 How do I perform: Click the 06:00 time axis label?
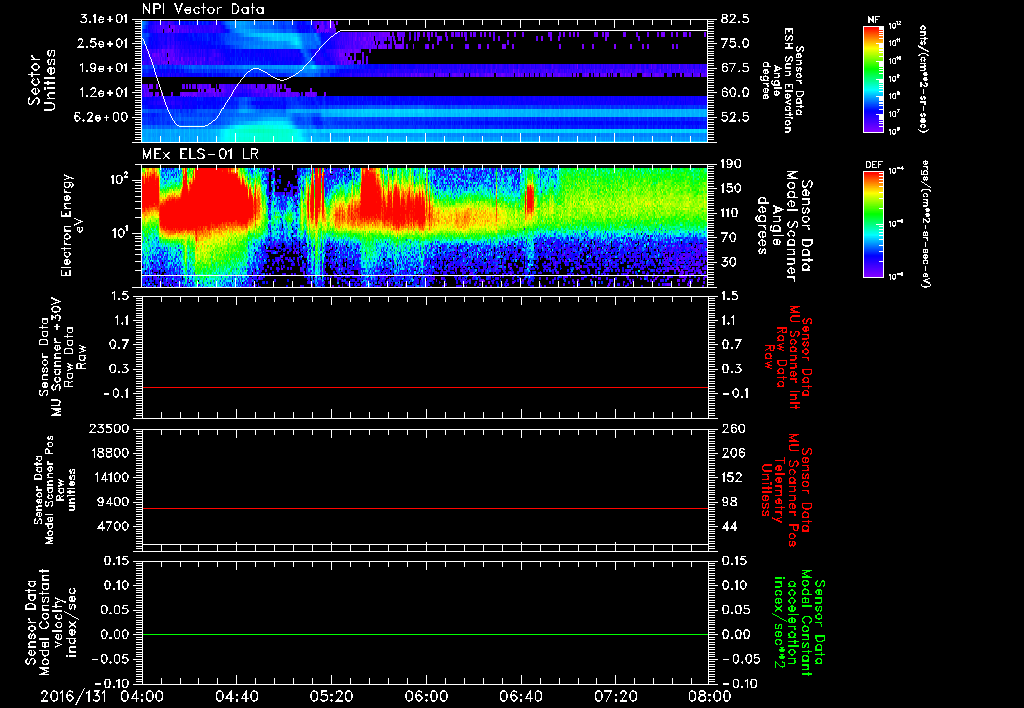pyautogui.click(x=426, y=696)
